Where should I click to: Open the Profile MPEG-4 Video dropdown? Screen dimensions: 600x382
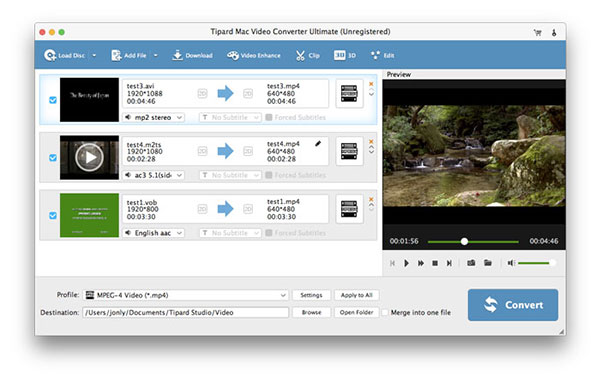click(x=186, y=295)
